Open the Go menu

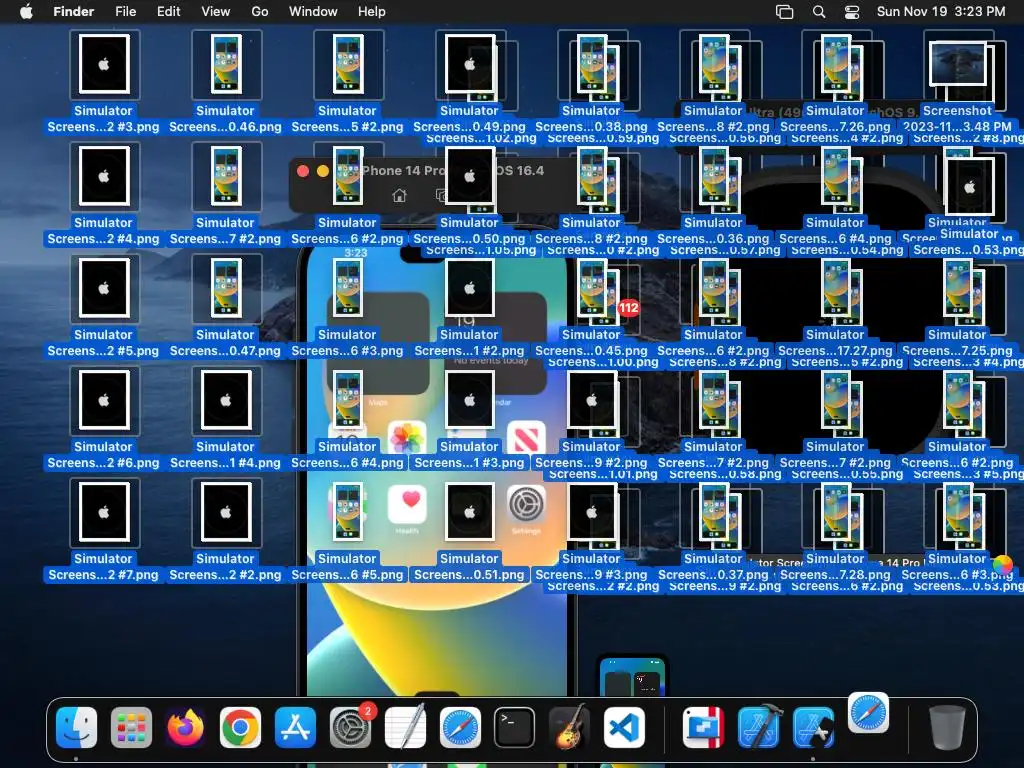pyautogui.click(x=260, y=11)
